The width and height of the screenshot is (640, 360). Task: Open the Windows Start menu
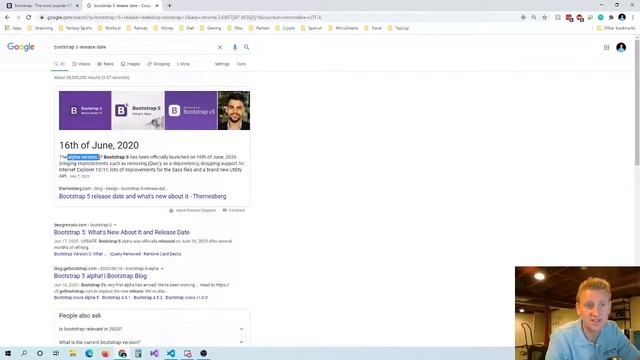(8, 353)
